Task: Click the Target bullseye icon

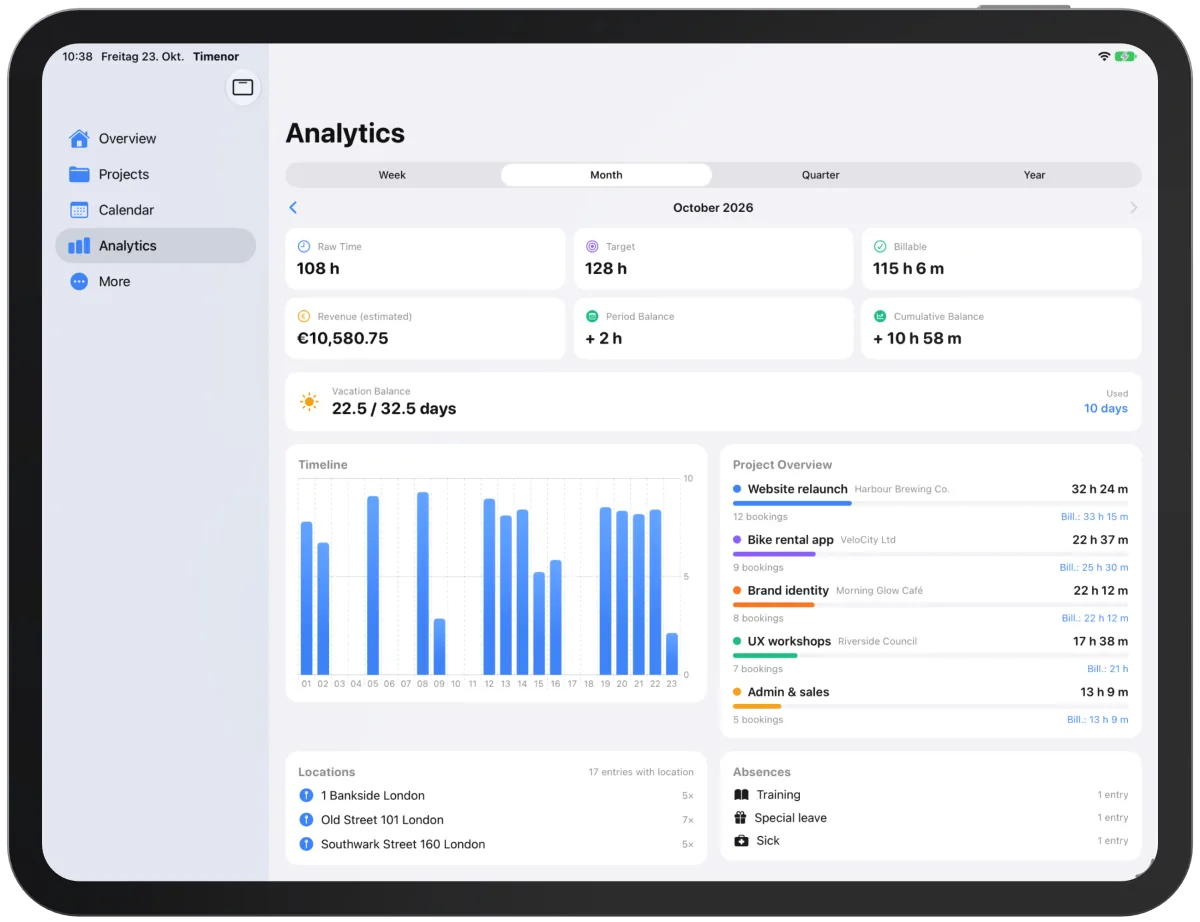Action: (592, 246)
